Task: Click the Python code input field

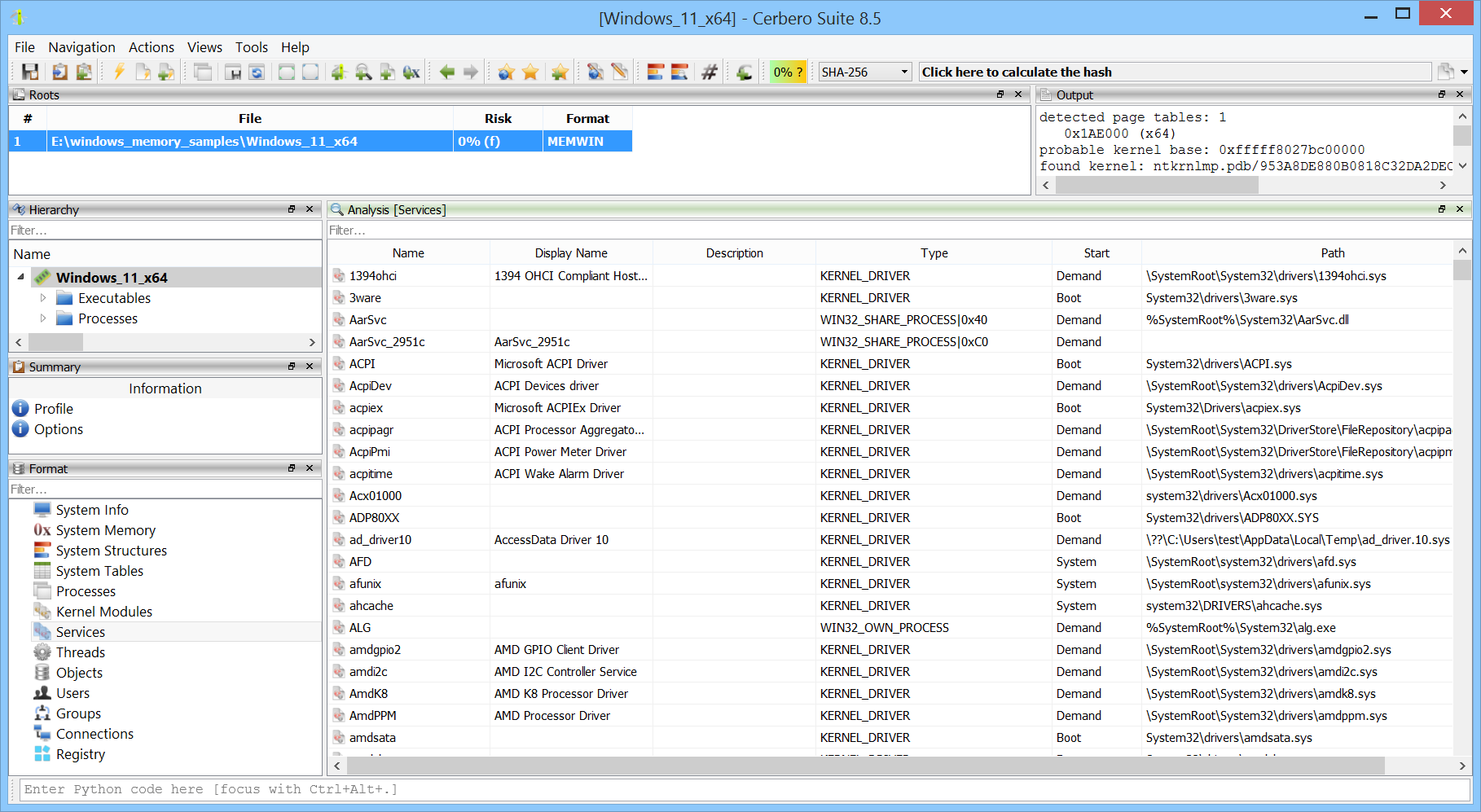Action: click(745, 789)
